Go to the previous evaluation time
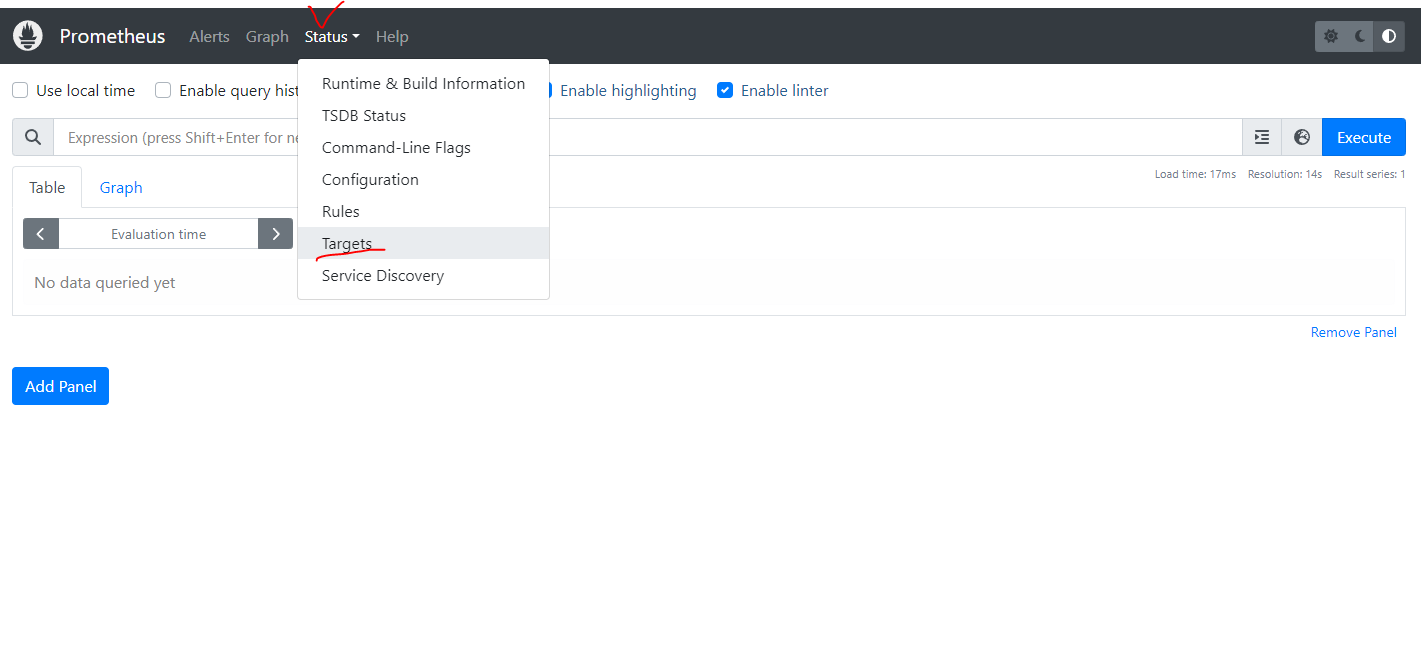 point(41,234)
